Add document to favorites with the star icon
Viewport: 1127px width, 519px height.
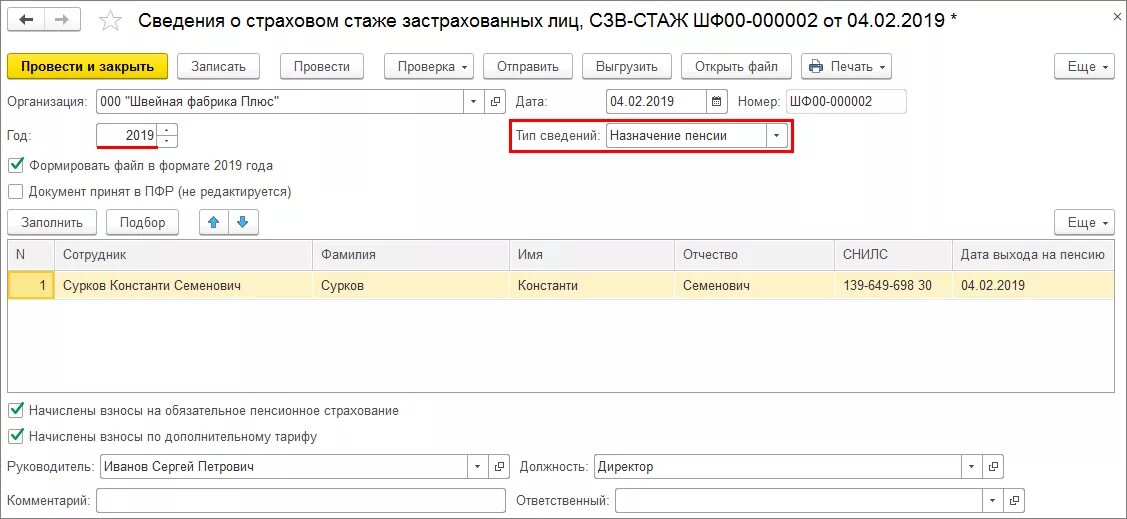coord(110,20)
